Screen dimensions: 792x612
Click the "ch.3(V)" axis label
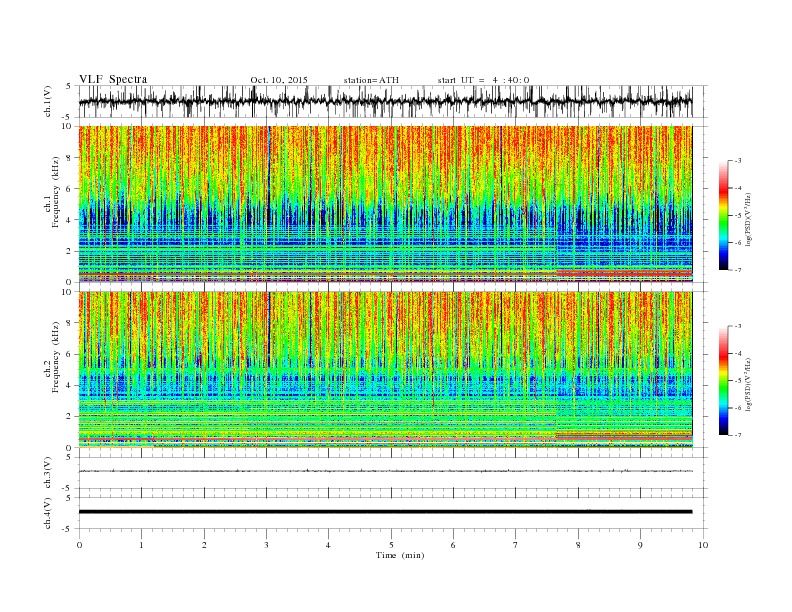click(x=47, y=473)
